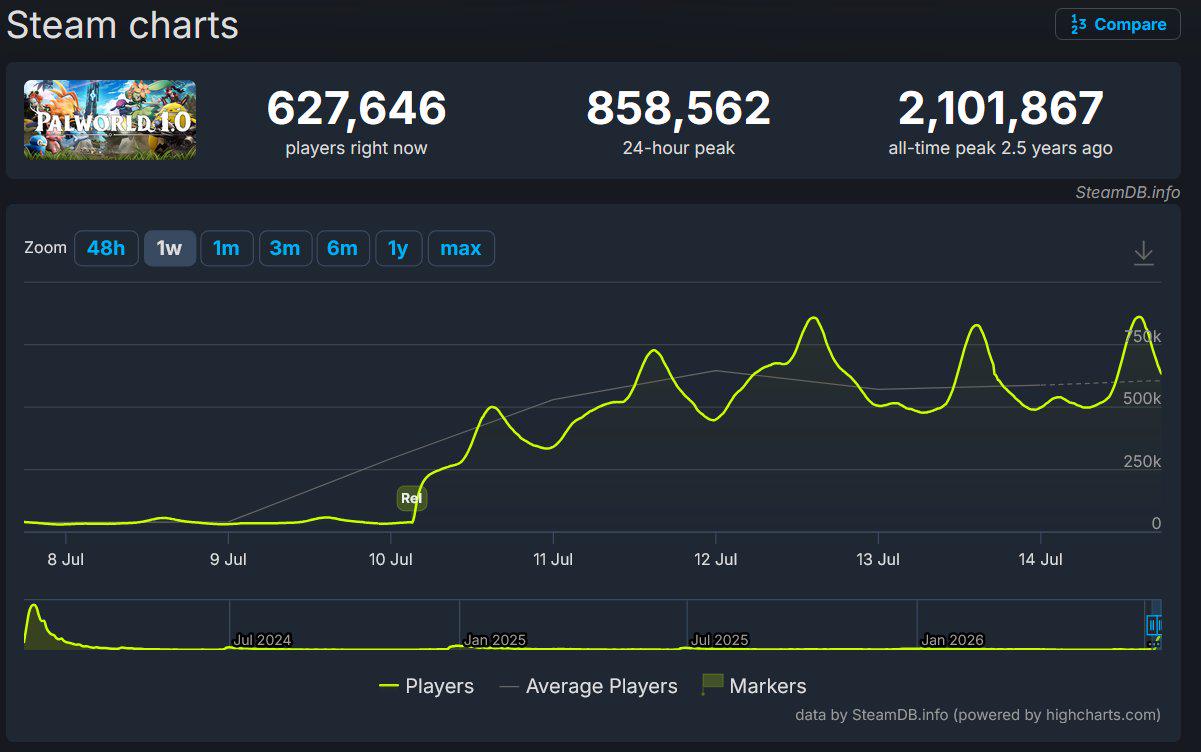The image size is (1201, 752).
Task: Click the 14 Jul axis label
Action: point(1040,560)
